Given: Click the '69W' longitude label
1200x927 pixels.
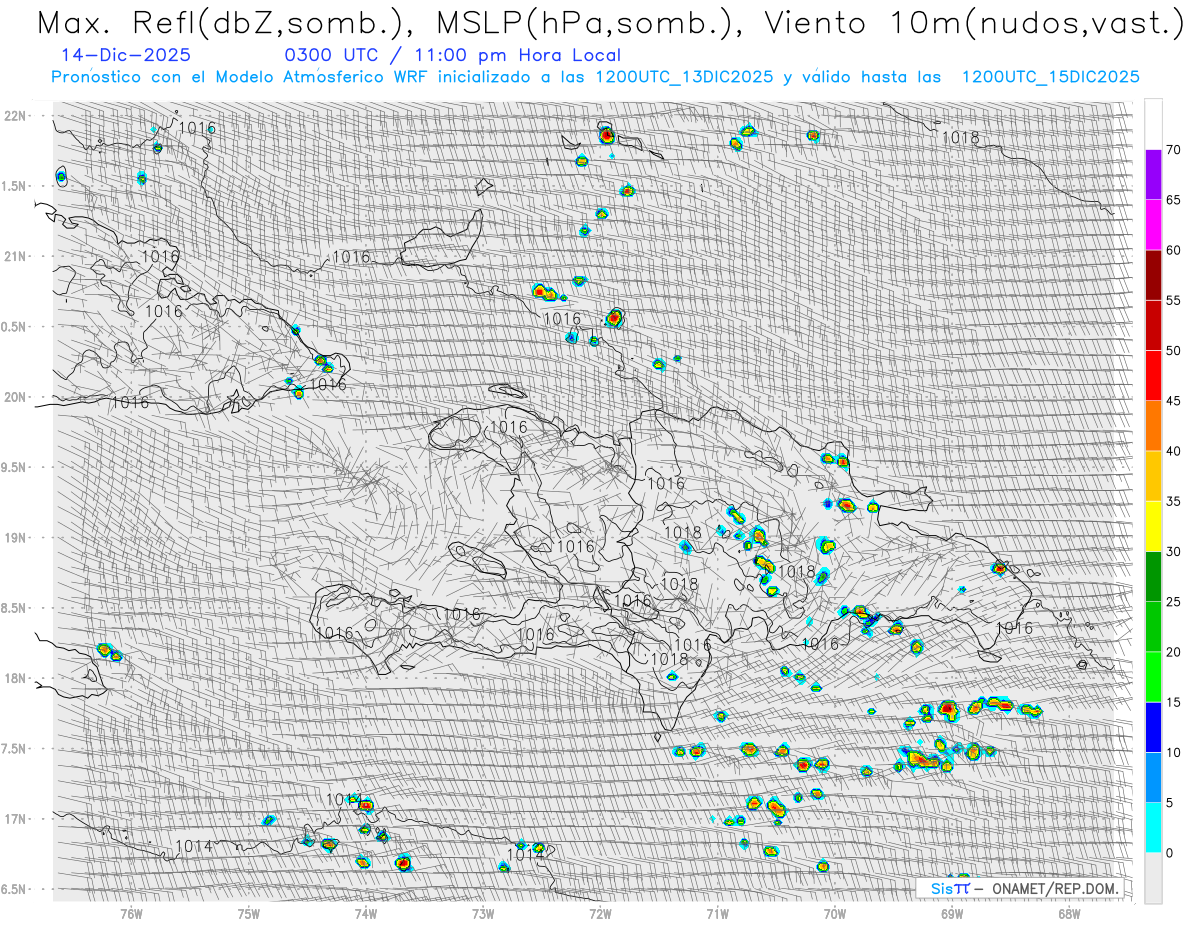Looking at the screenshot, I should (951, 913).
